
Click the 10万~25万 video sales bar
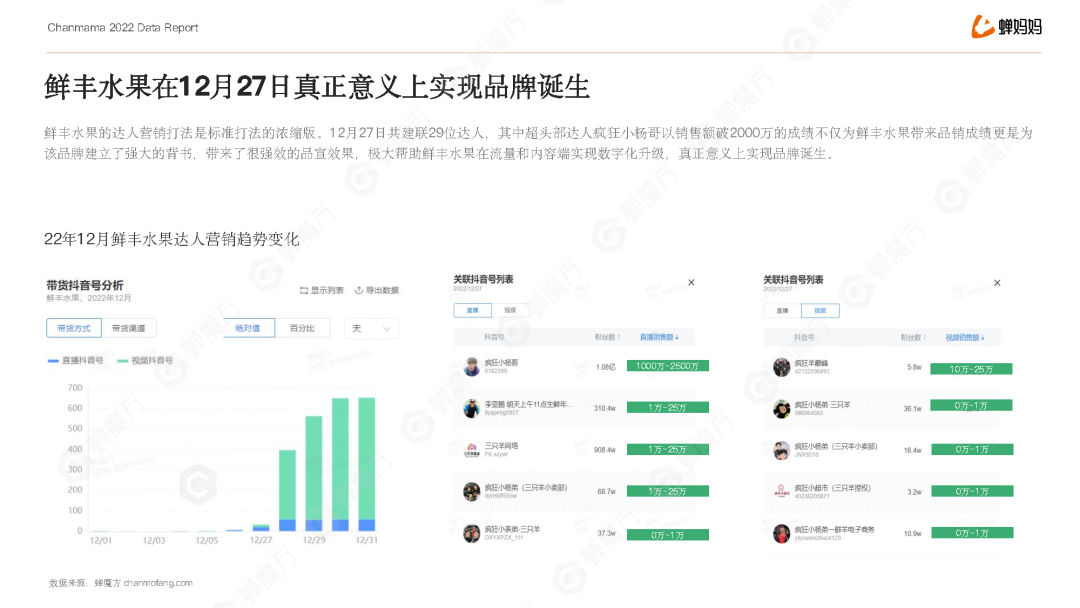[x=971, y=369]
